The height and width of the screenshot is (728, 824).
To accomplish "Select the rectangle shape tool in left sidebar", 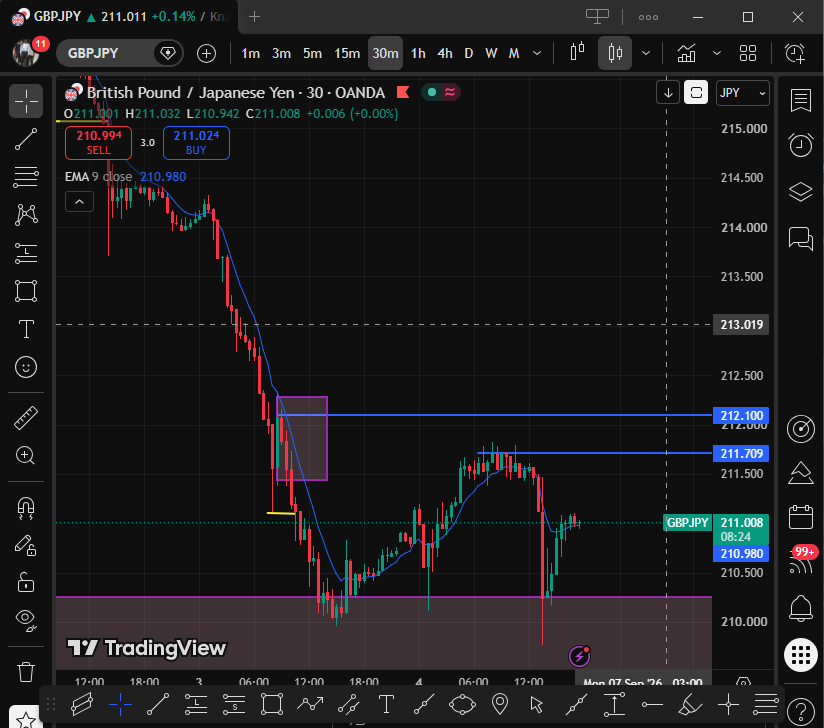I will click(x=26, y=291).
